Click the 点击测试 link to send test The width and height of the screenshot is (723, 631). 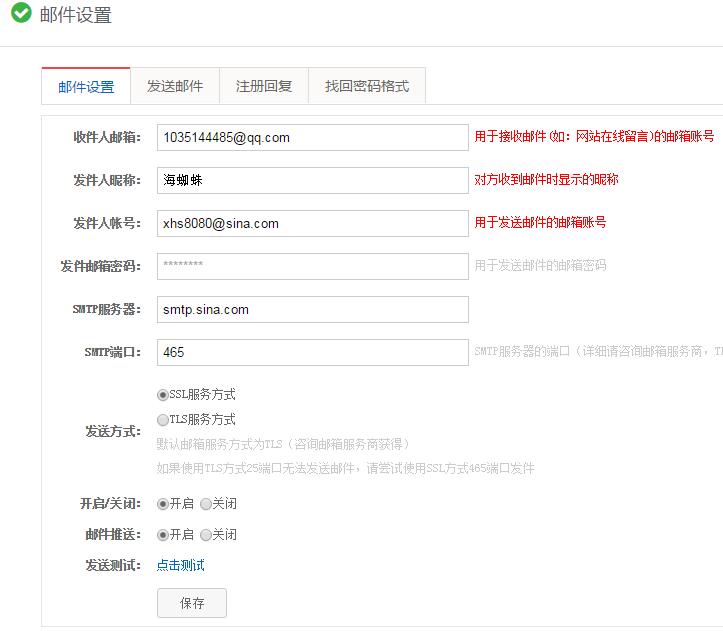(181, 566)
